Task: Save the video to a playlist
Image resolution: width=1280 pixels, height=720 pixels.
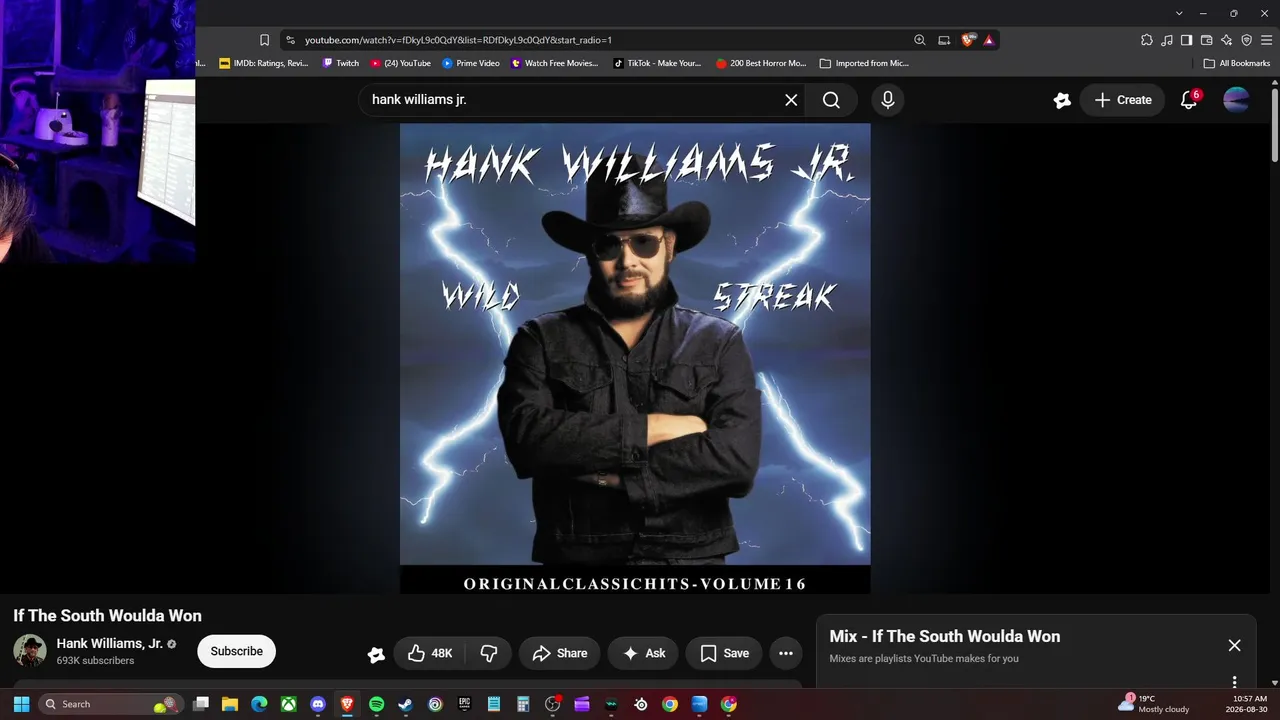Action: pos(724,653)
